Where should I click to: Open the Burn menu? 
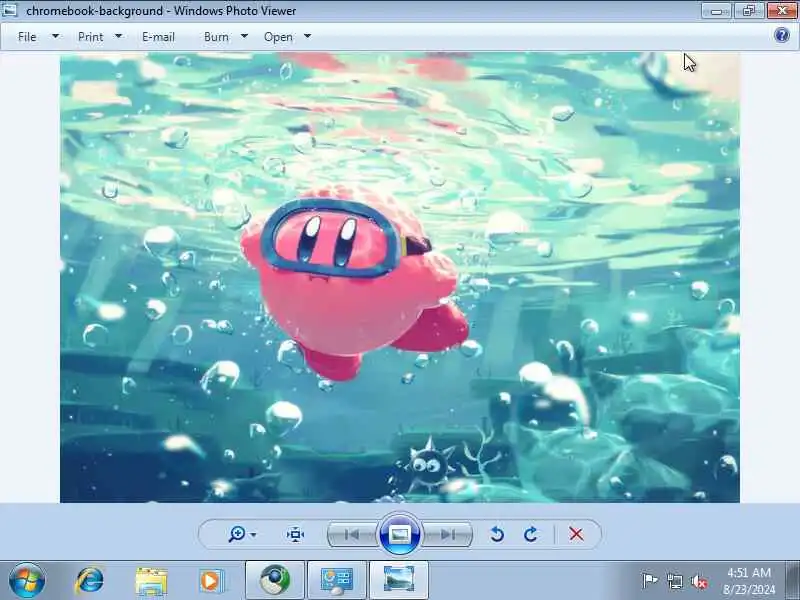pyautogui.click(x=216, y=37)
